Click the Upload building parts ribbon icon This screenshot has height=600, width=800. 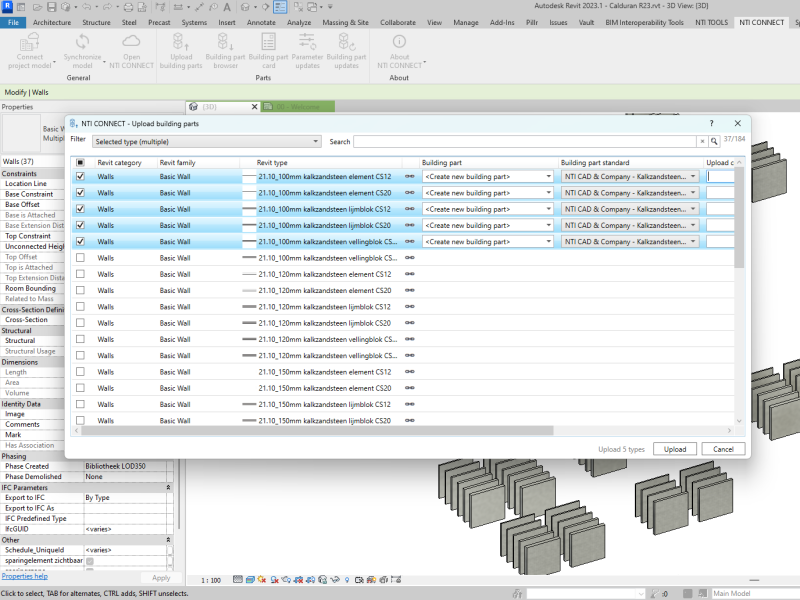(181, 51)
